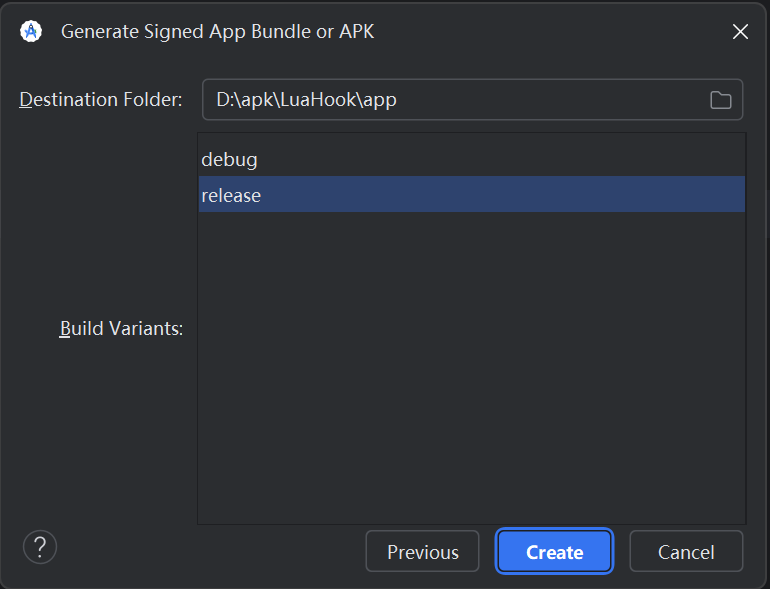This screenshot has height=589, width=770.
Task: Select the debug build variant
Action: 230,159
